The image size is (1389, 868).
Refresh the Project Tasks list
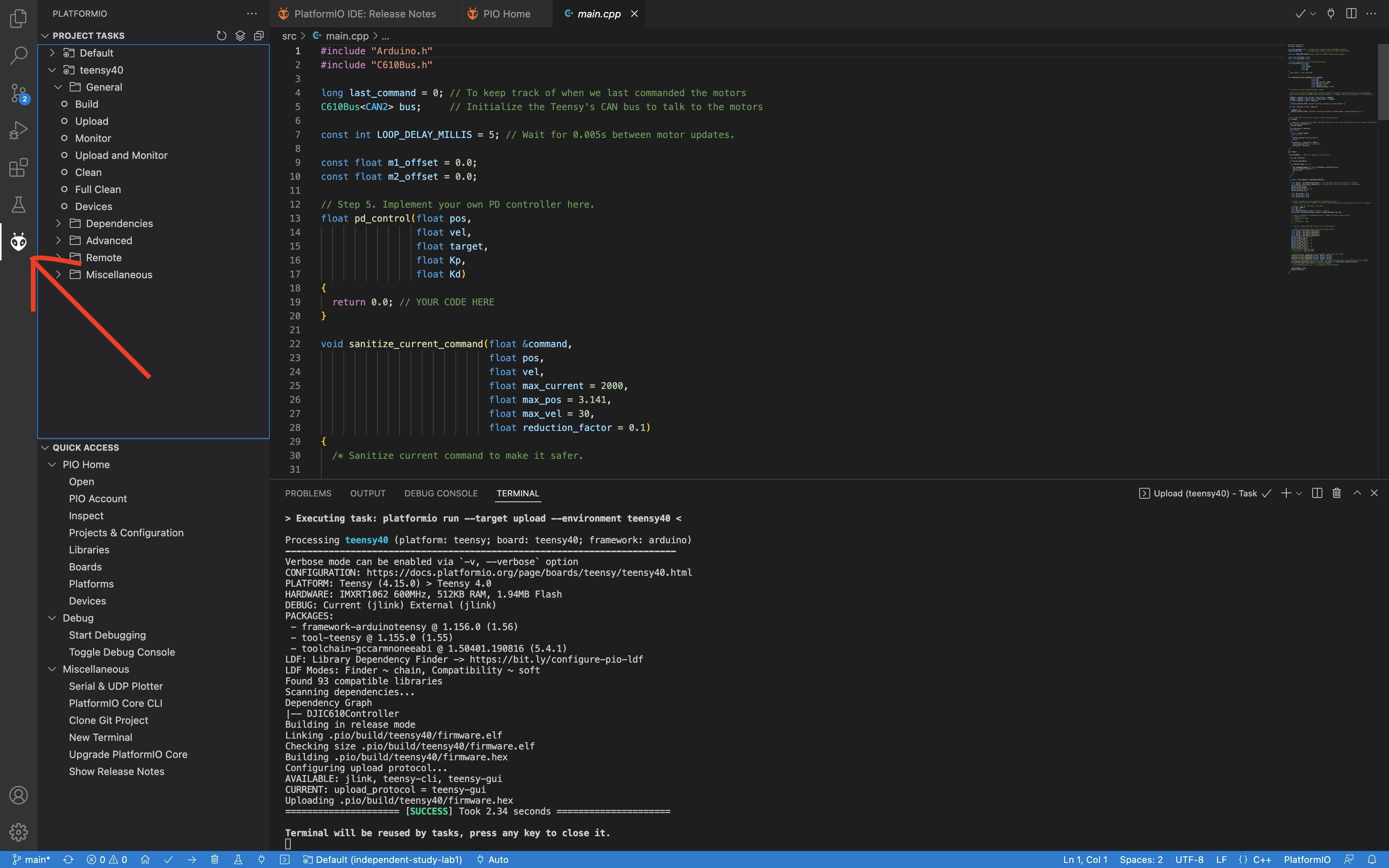(x=222, y=36)
